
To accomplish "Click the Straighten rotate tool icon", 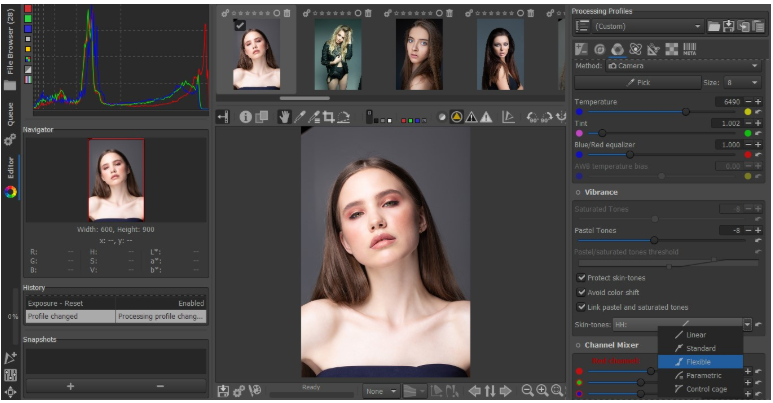I will (x=344, y=117).
